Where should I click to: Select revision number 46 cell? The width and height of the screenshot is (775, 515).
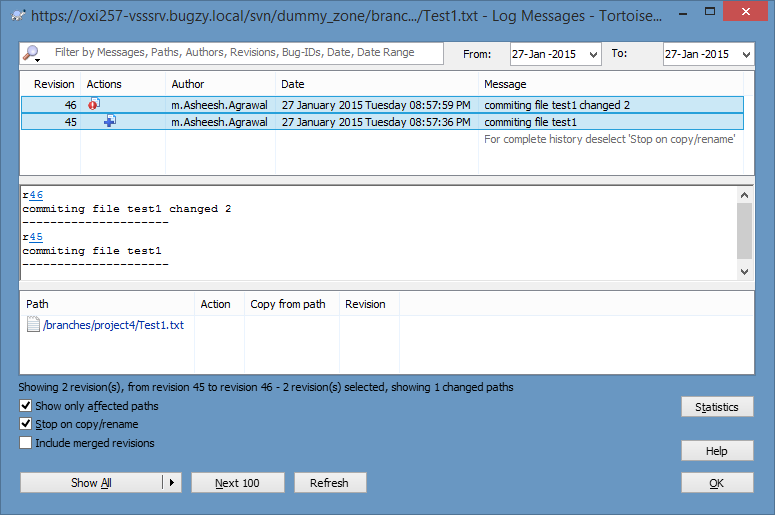[x=71, y=105]
